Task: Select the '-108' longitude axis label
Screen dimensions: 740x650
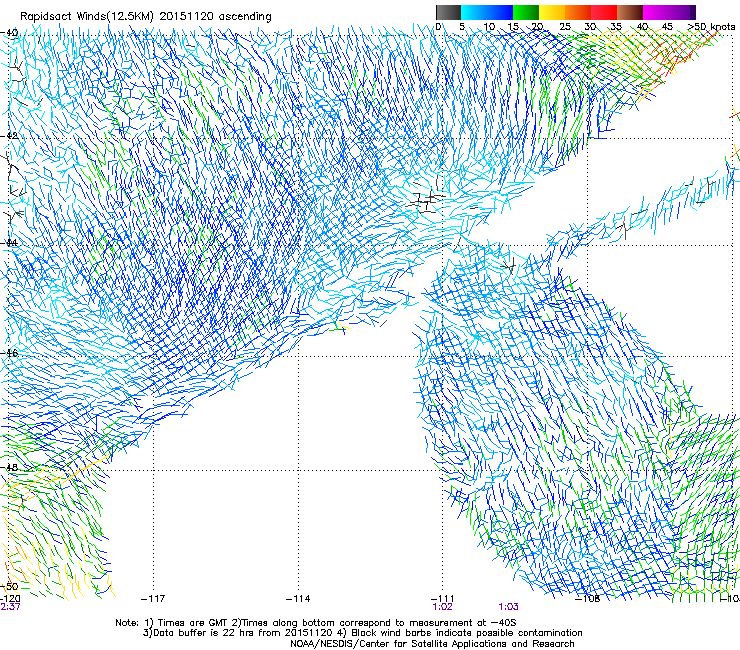Action: coord(588,599)
